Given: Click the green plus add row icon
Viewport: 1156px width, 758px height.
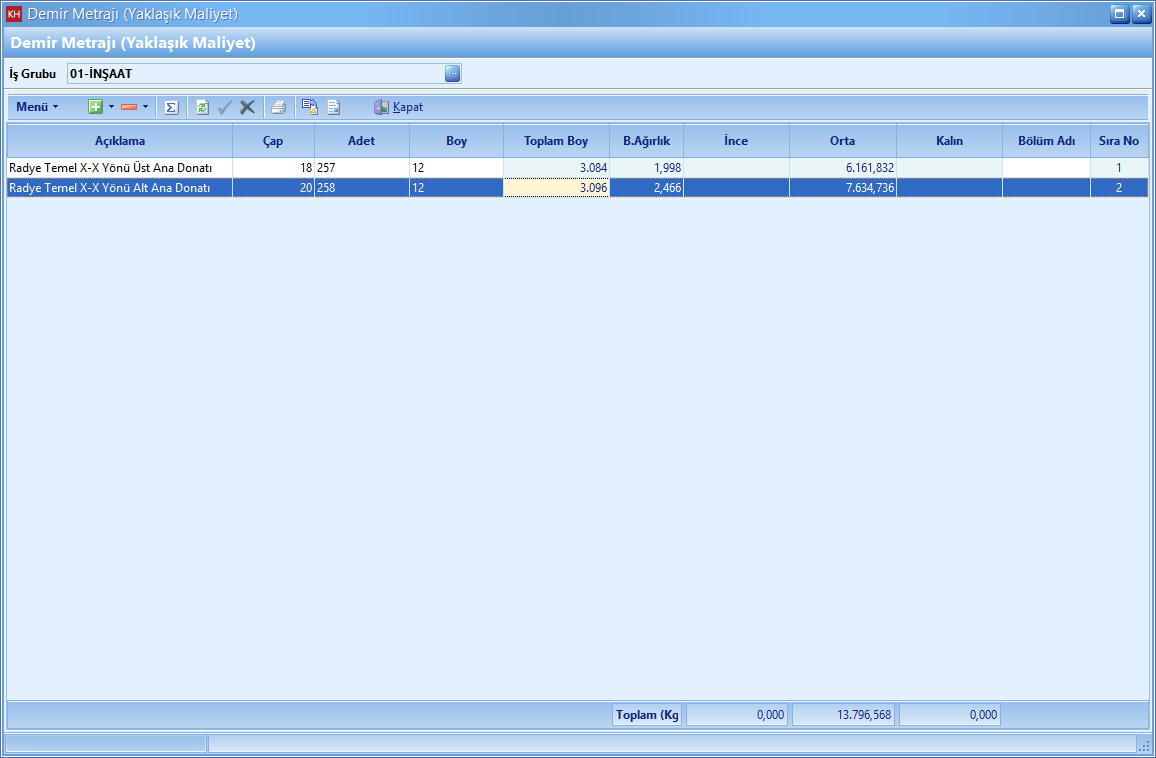Looking at the screenshot, I should [x=95, y=107].
